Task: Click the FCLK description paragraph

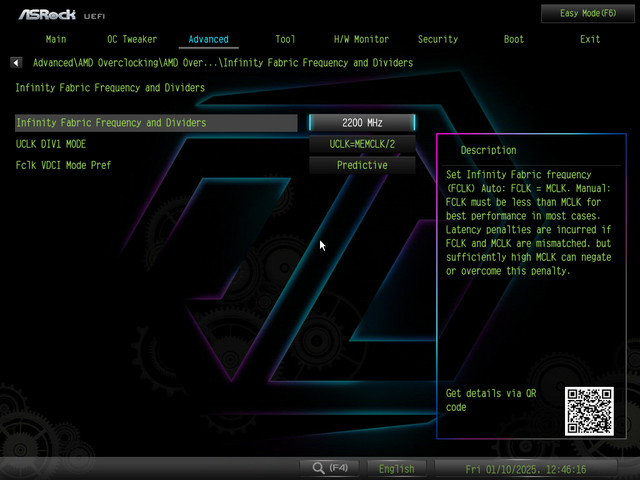Action: pyautogui.click(x=529, y=223)
